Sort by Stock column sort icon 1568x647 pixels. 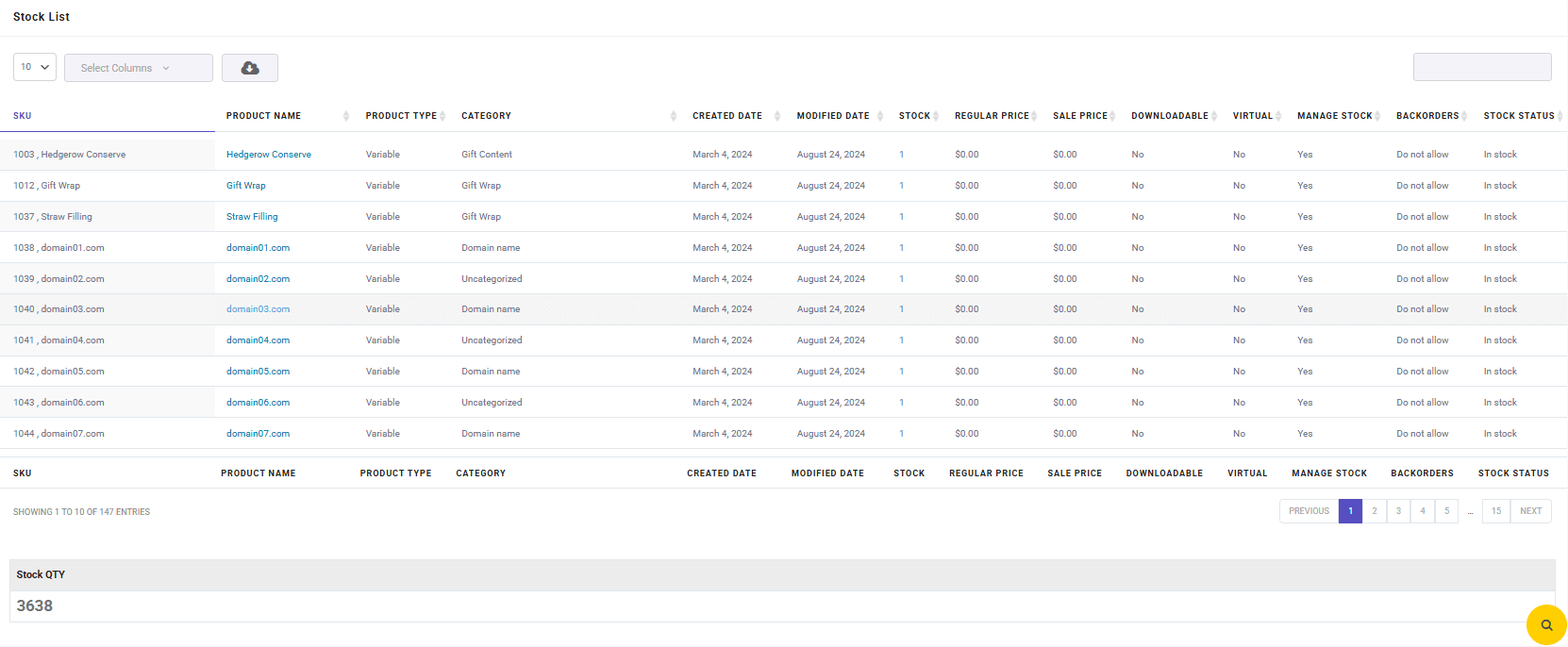tap(936, 116)
